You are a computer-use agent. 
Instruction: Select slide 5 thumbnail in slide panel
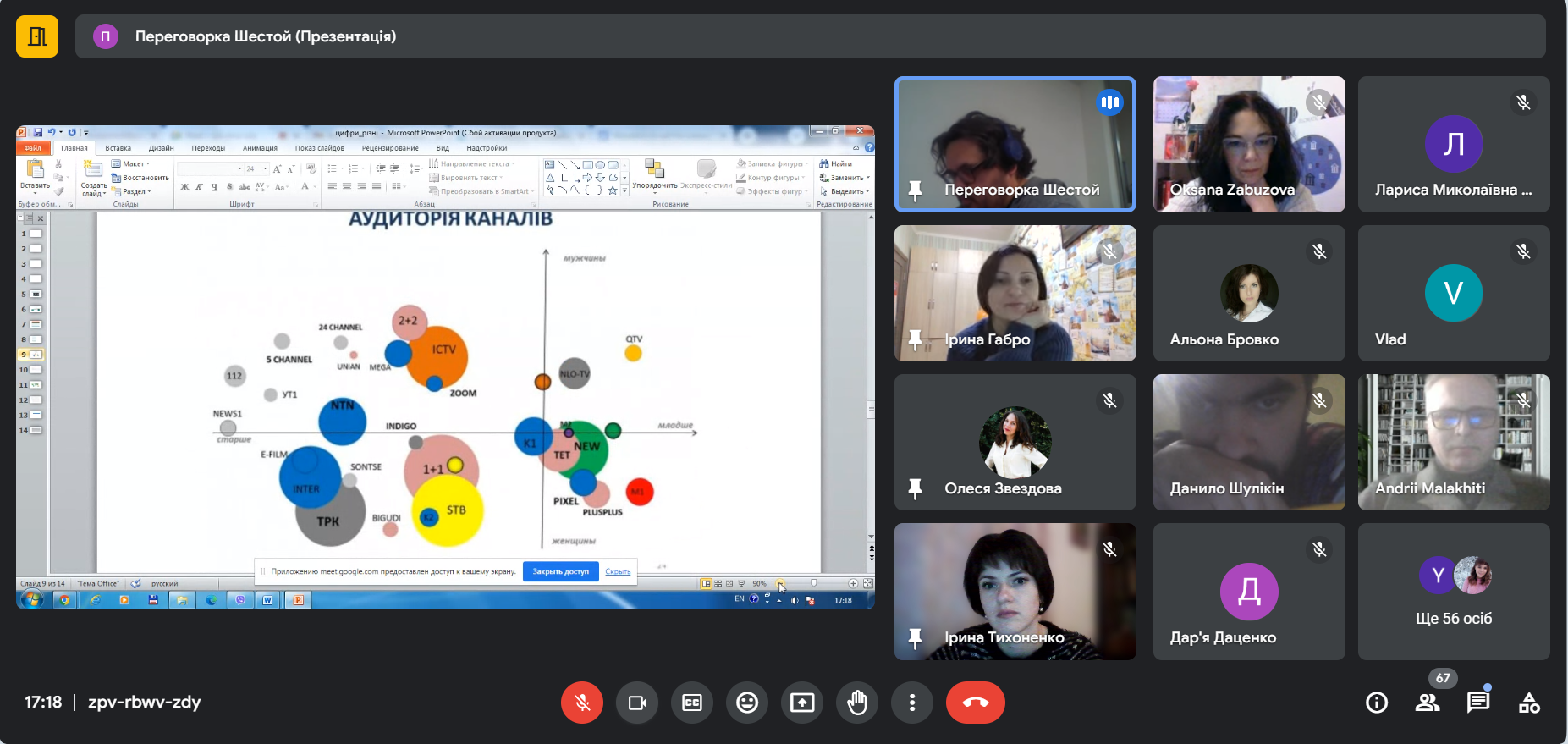pyautogui.click(x=36, y=294)
